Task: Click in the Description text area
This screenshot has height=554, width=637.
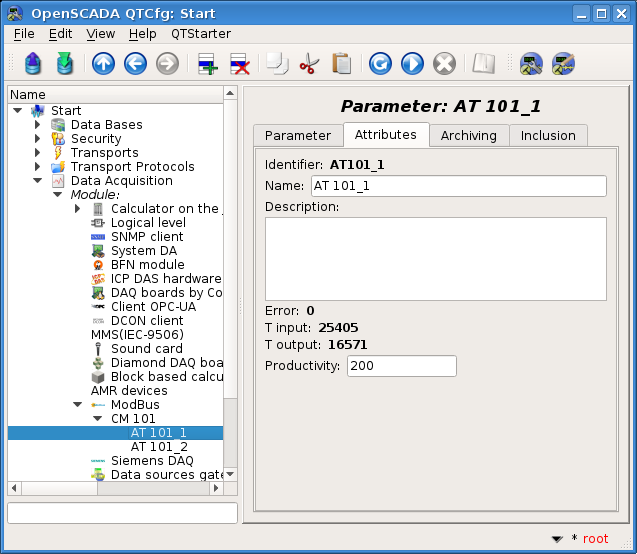Action: (x=436, y=259)
